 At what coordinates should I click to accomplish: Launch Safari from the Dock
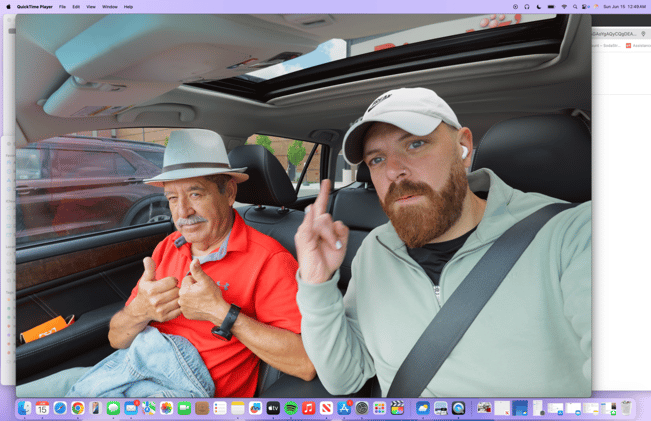pos(60,408)
